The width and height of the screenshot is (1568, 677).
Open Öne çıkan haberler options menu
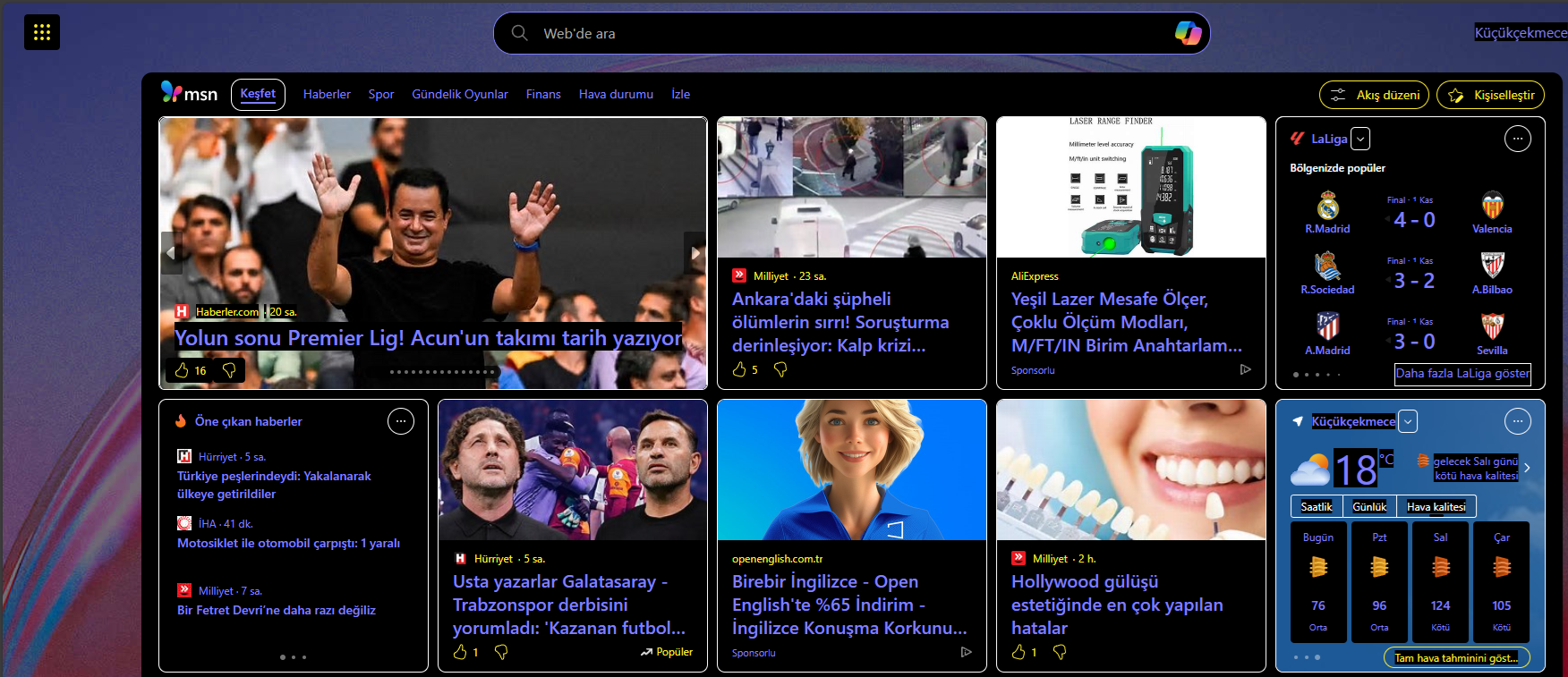(x=401, y=421)
